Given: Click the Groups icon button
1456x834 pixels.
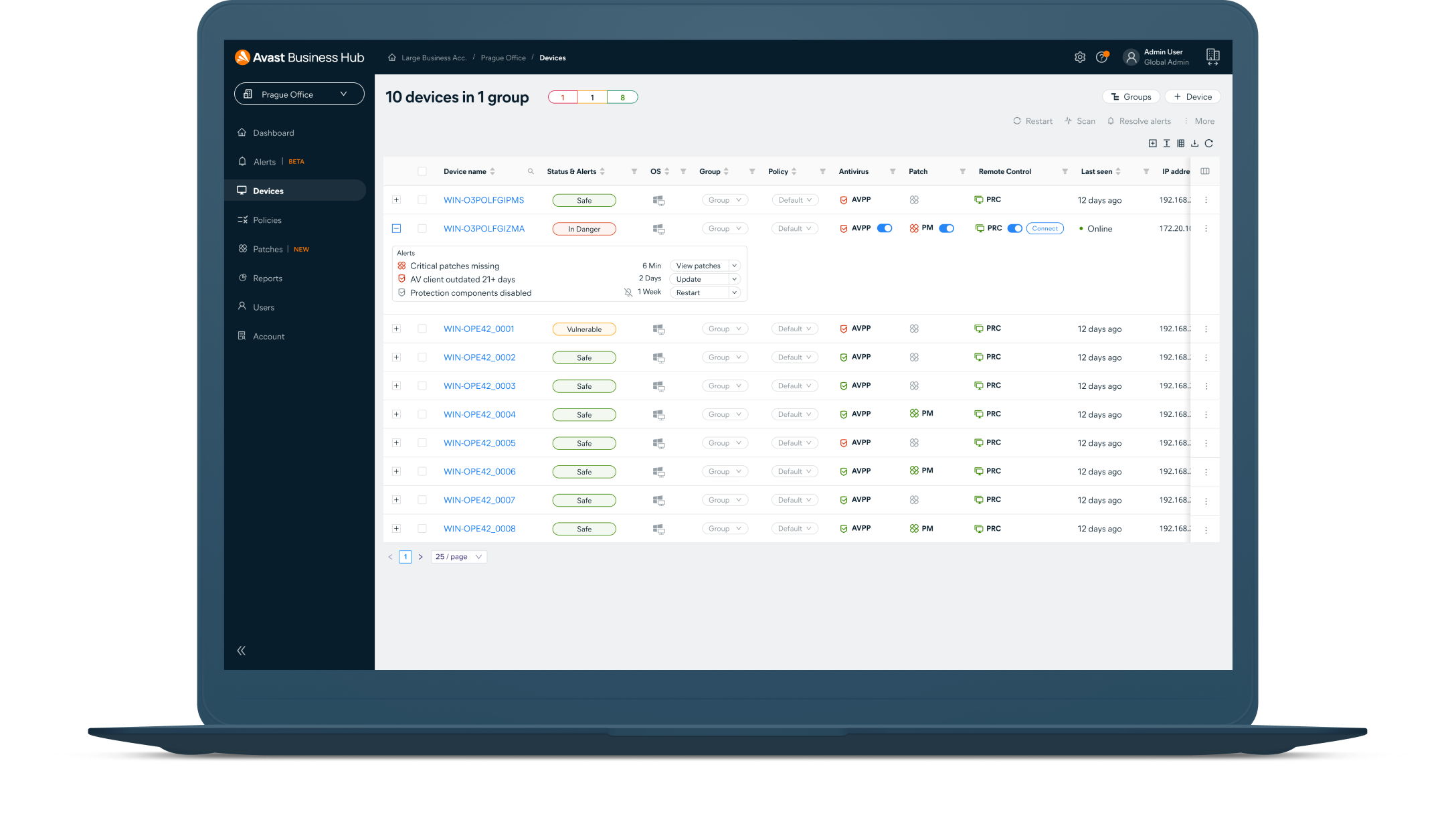Looking at the screenshot, I should click(x=1130, y=96).
